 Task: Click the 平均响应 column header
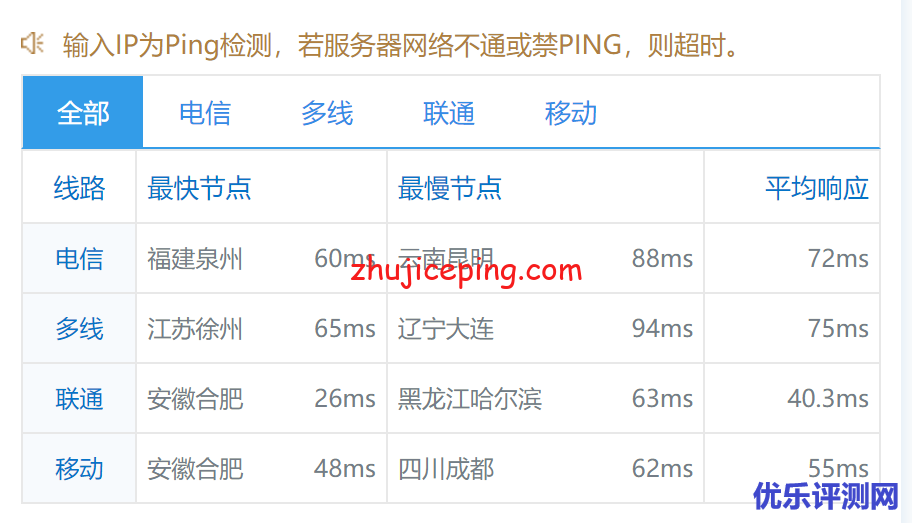817,188
